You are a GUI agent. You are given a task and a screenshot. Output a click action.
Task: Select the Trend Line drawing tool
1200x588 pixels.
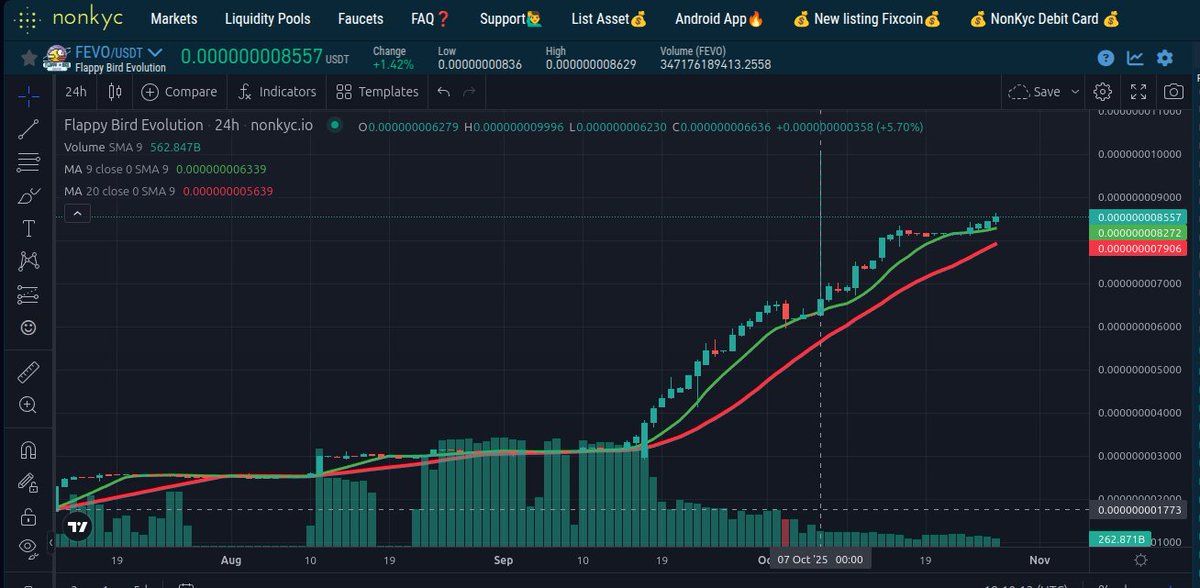(x=28, y=130)
